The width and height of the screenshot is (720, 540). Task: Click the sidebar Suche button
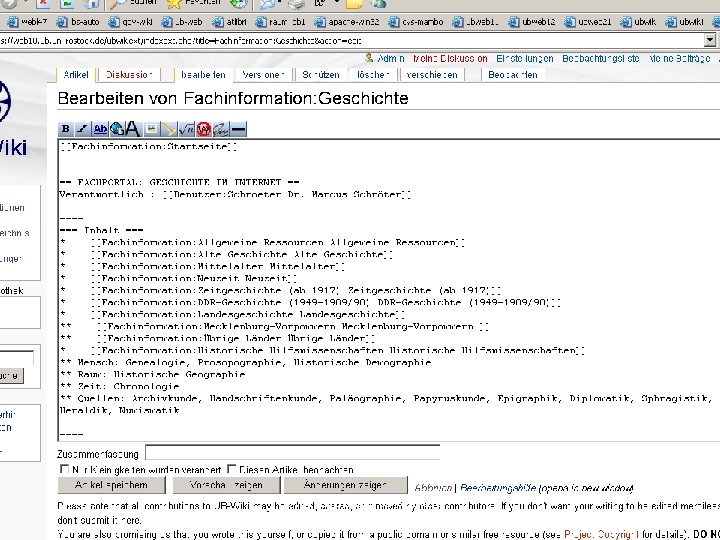pos(10,376)
